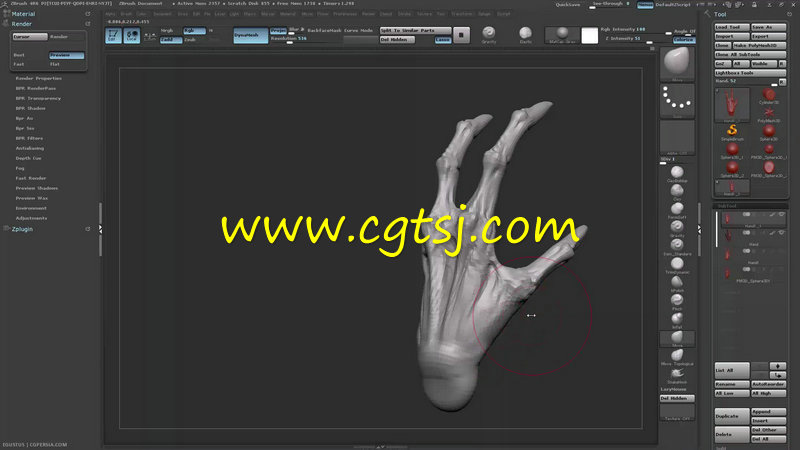Screen dimensions: 800x450
Task: Click the Append subtool button
Action: pyautogui.click(x=769, y=412)
